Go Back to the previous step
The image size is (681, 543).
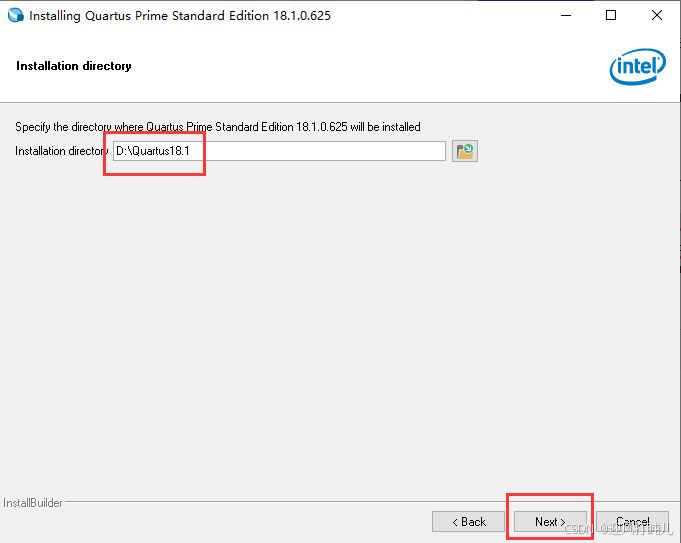pyautogui.click(x=468, y=521)
